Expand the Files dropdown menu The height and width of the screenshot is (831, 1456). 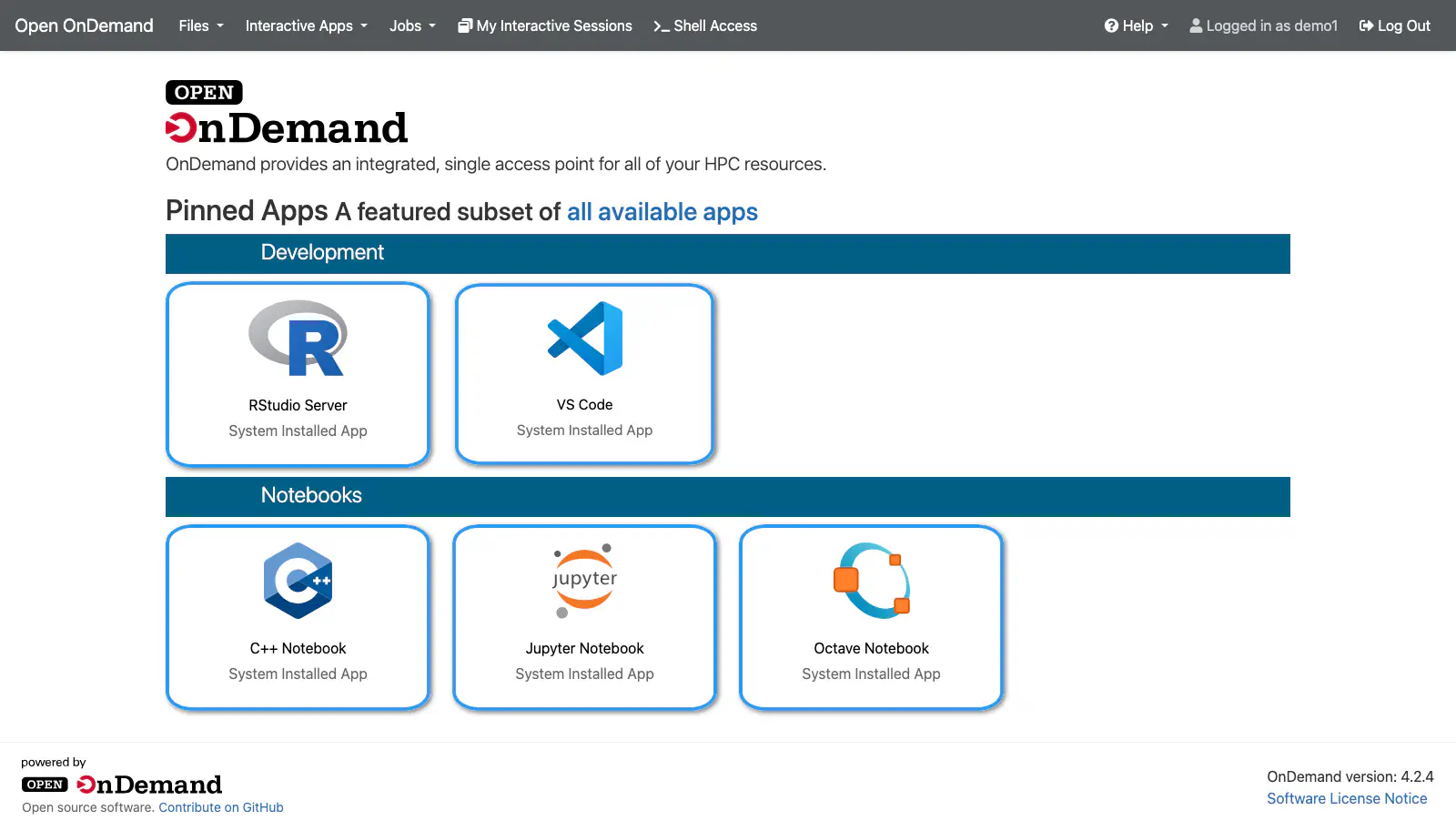[201, 25]
